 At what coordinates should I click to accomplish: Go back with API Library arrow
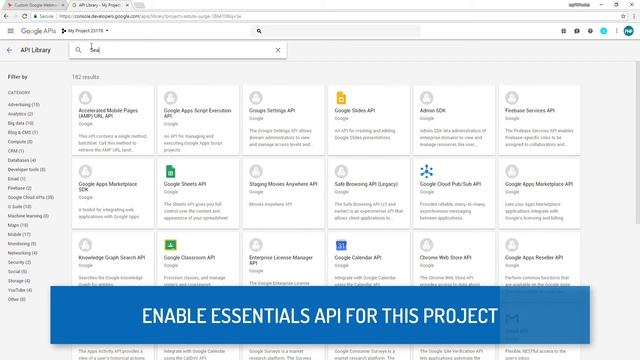click(9, 50)
